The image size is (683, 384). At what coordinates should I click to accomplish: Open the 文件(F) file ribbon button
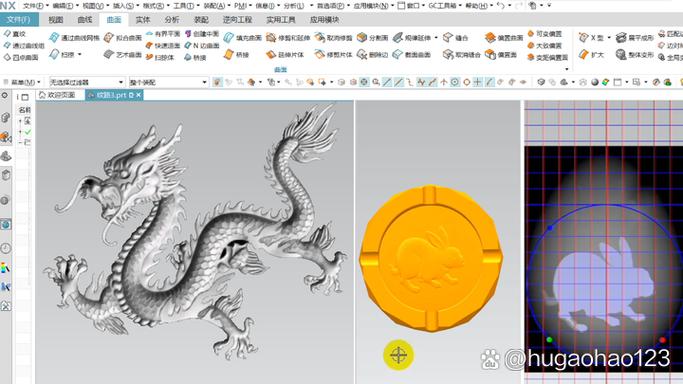(19, 20)
